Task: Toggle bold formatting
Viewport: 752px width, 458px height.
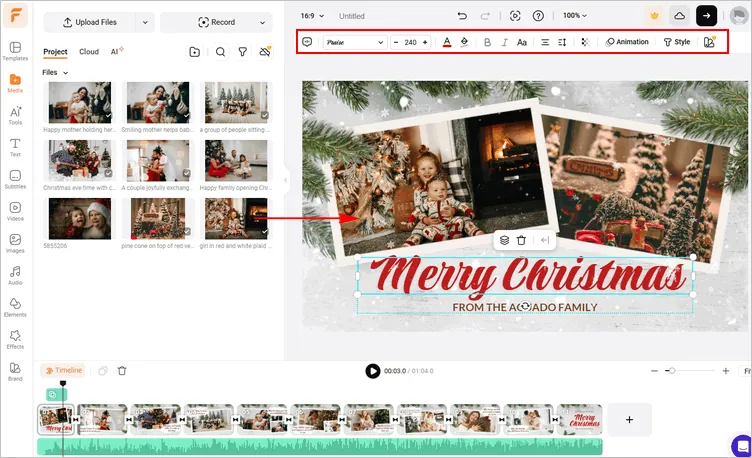Action: click(x=487, y=42)
